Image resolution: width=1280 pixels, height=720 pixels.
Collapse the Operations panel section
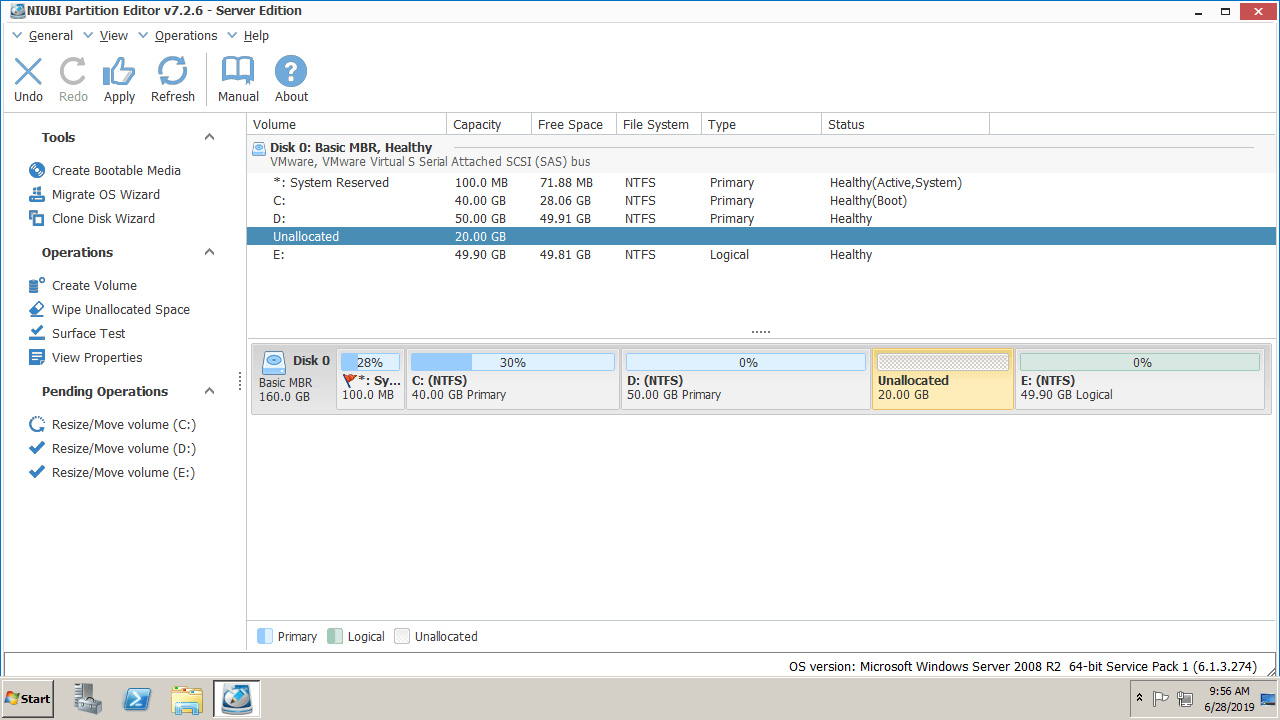click(209, 253)
